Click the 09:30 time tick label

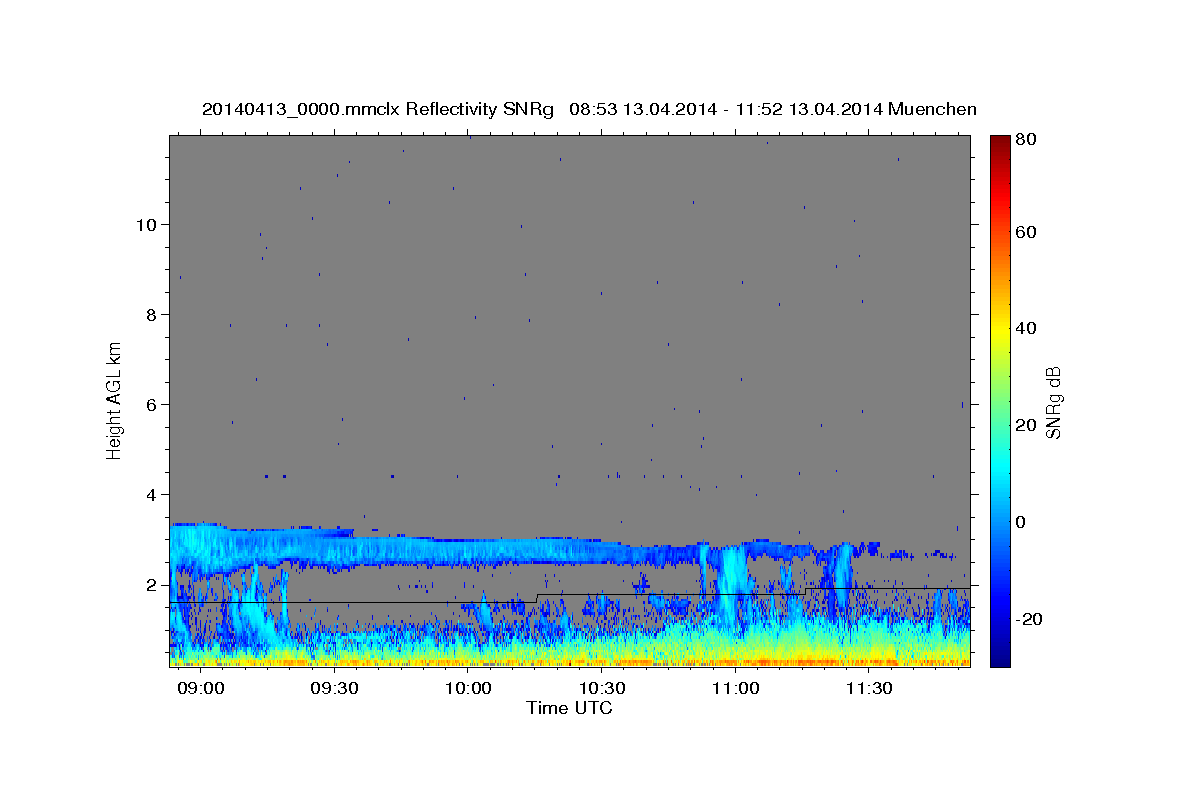(335, 689)
